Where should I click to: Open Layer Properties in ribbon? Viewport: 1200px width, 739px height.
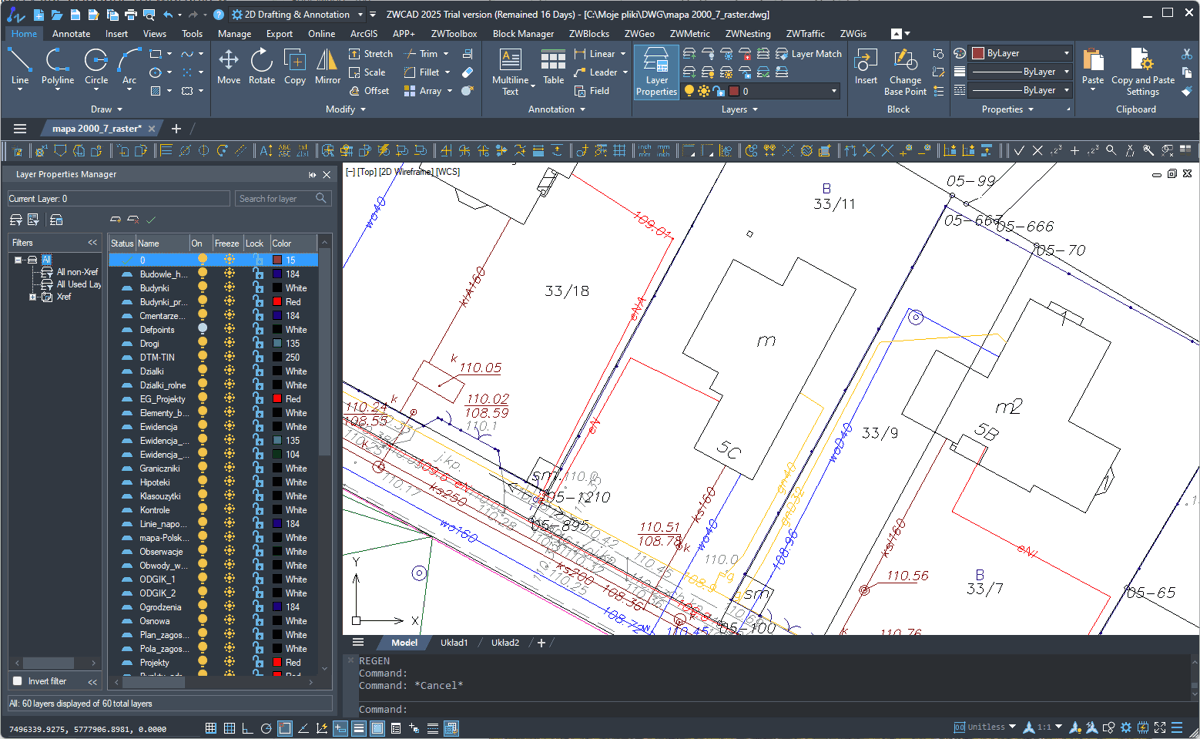coord(656,70)
